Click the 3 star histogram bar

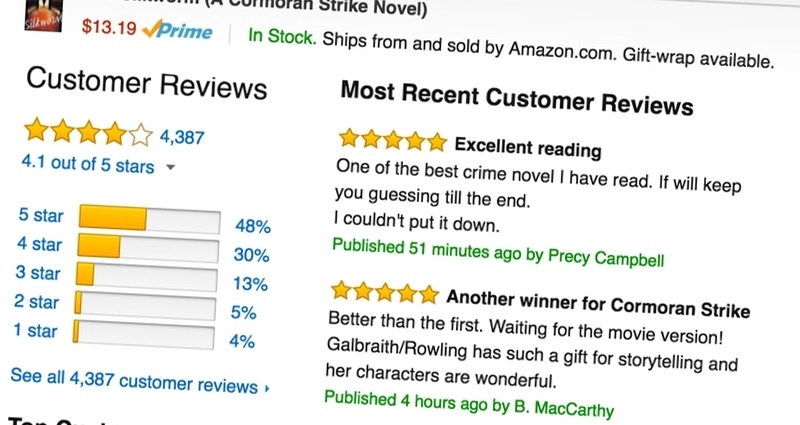146,277
